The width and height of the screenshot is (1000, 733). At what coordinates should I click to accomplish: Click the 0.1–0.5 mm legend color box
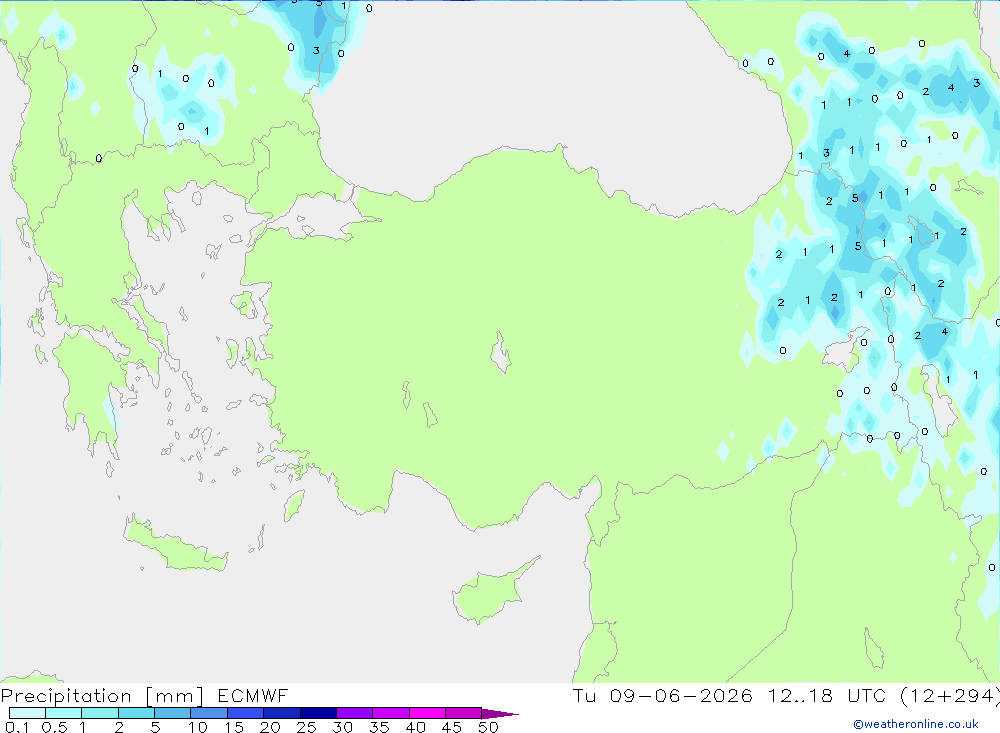coord(27,713)
